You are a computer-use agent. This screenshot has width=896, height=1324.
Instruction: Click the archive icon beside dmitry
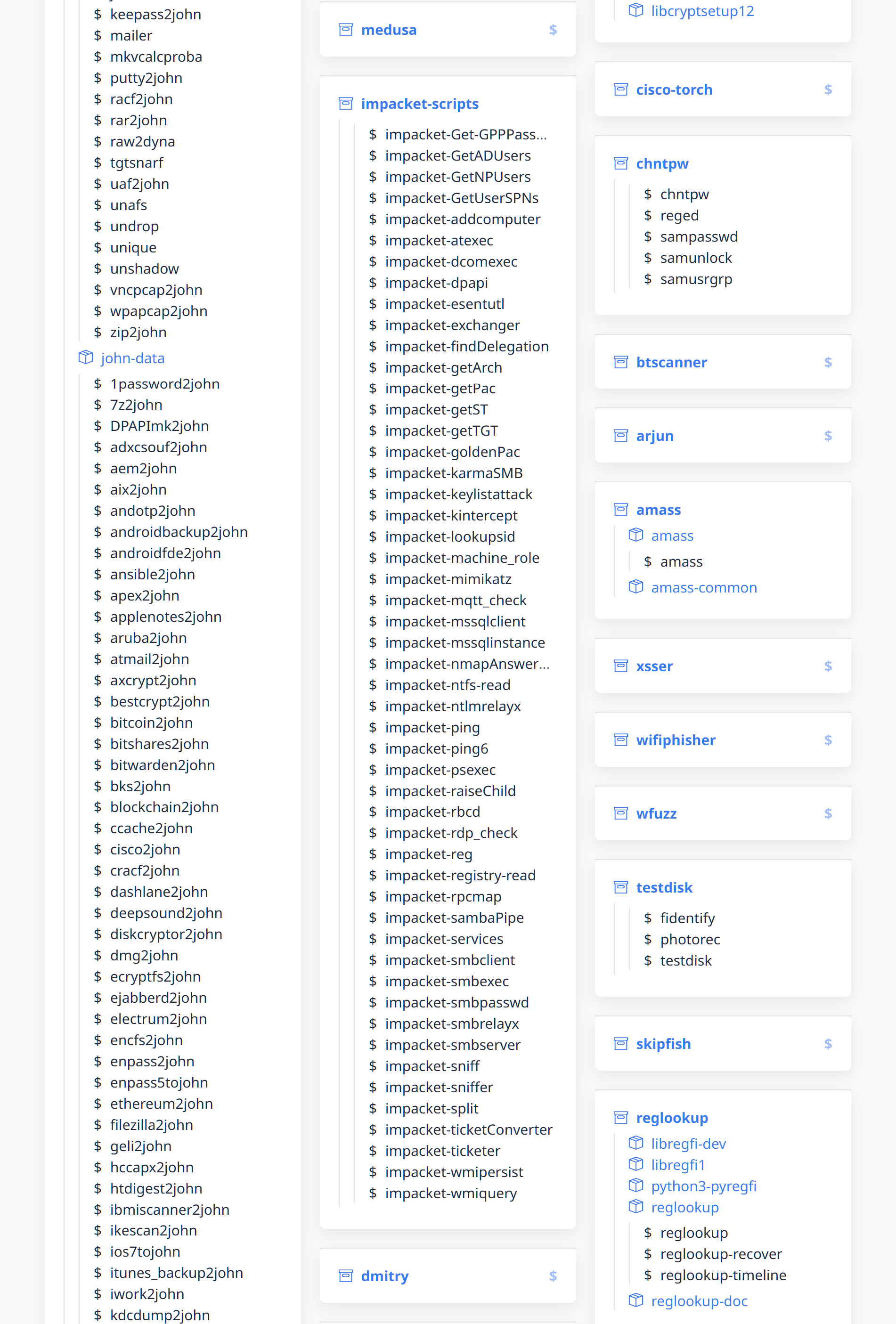(x=345, y=1275)
